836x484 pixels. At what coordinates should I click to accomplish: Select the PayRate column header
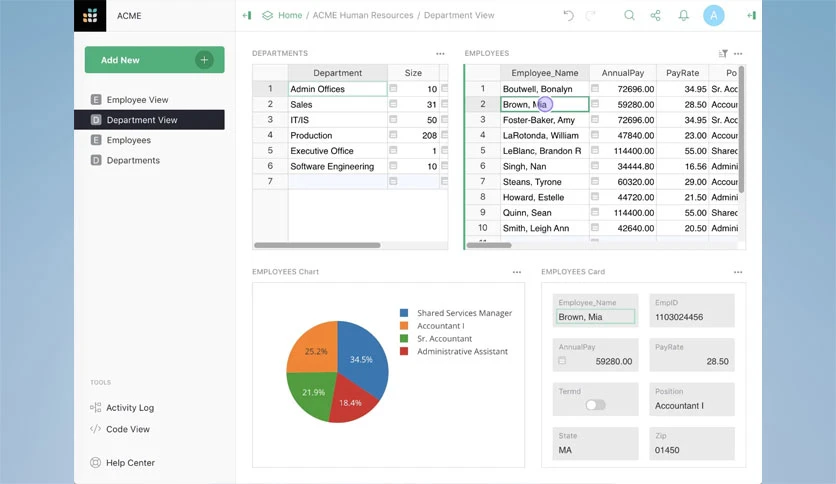point(682,73)
